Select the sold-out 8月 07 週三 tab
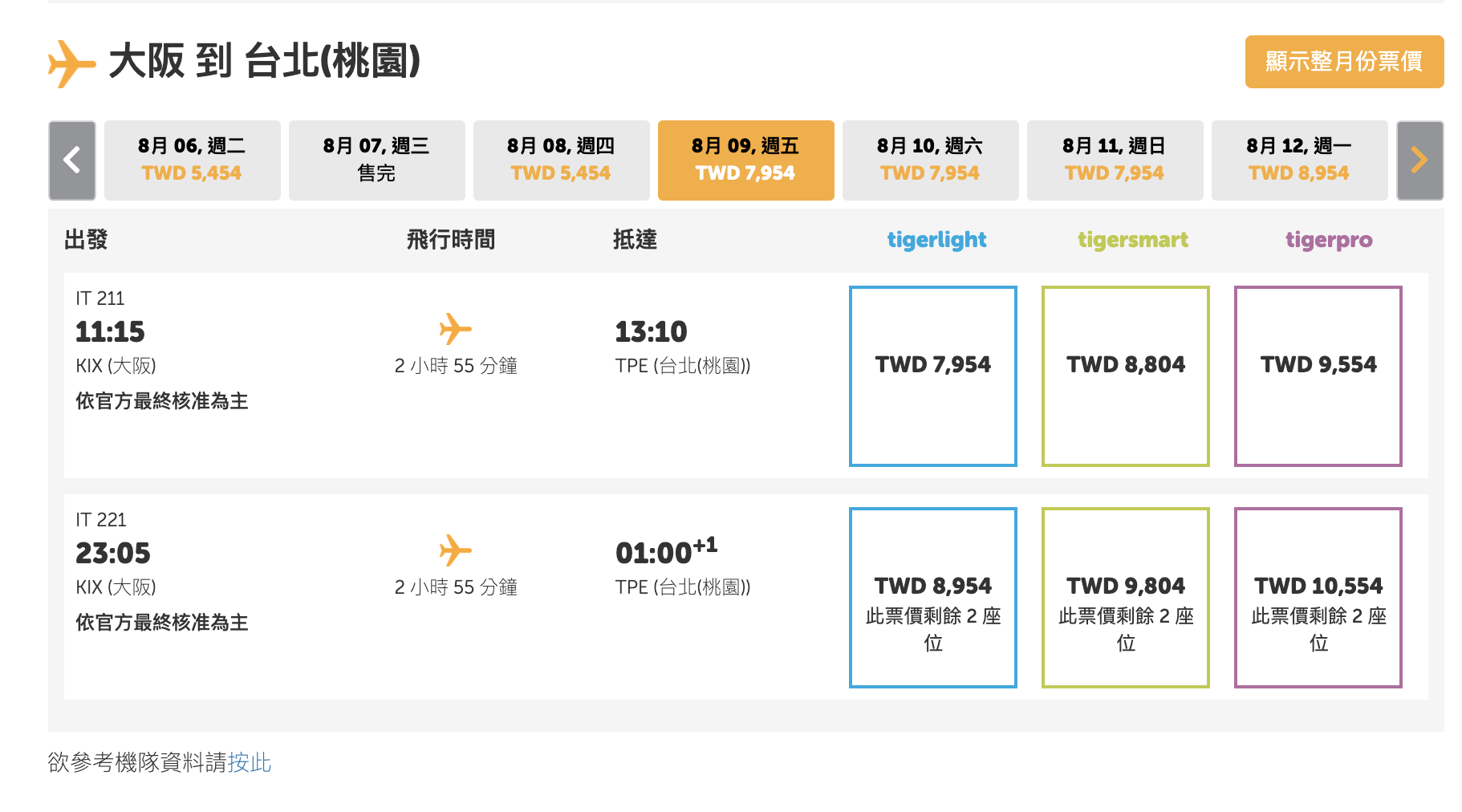 point(377,160)
